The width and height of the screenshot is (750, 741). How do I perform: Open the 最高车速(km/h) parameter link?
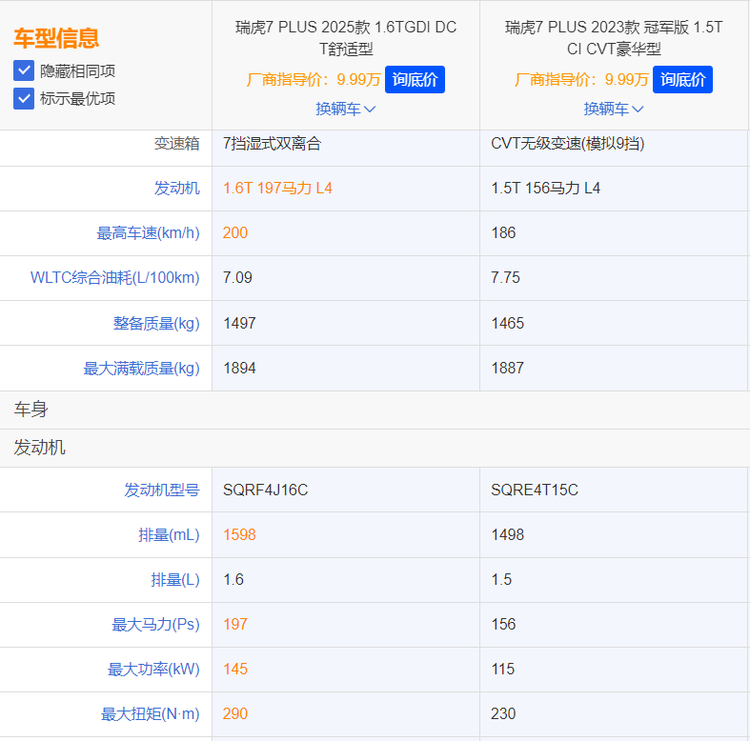(148, 233)
